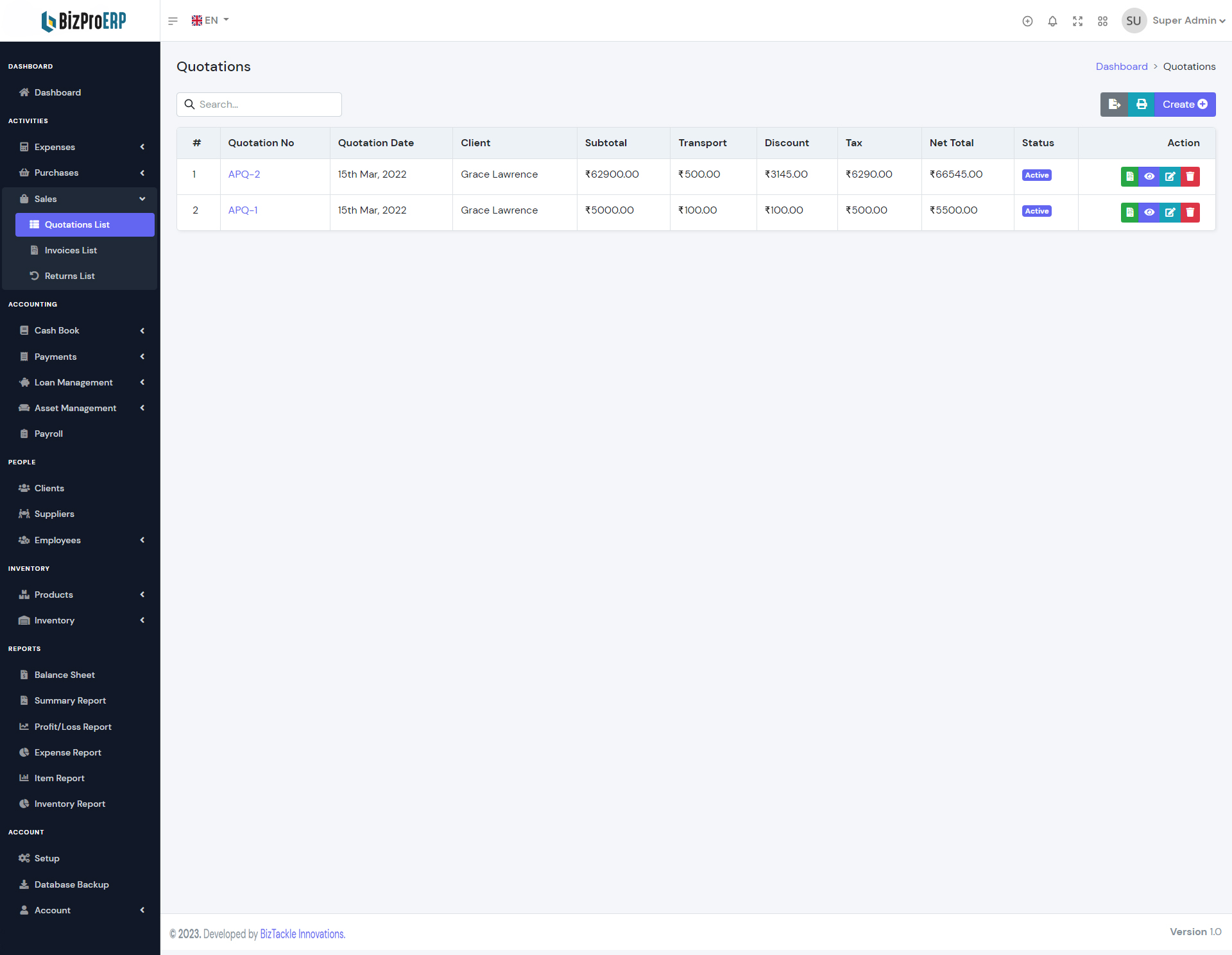Toggle the sidebar hamburger menu
The width and height of the screenshot is (1232, 955).
click(173, 21)
